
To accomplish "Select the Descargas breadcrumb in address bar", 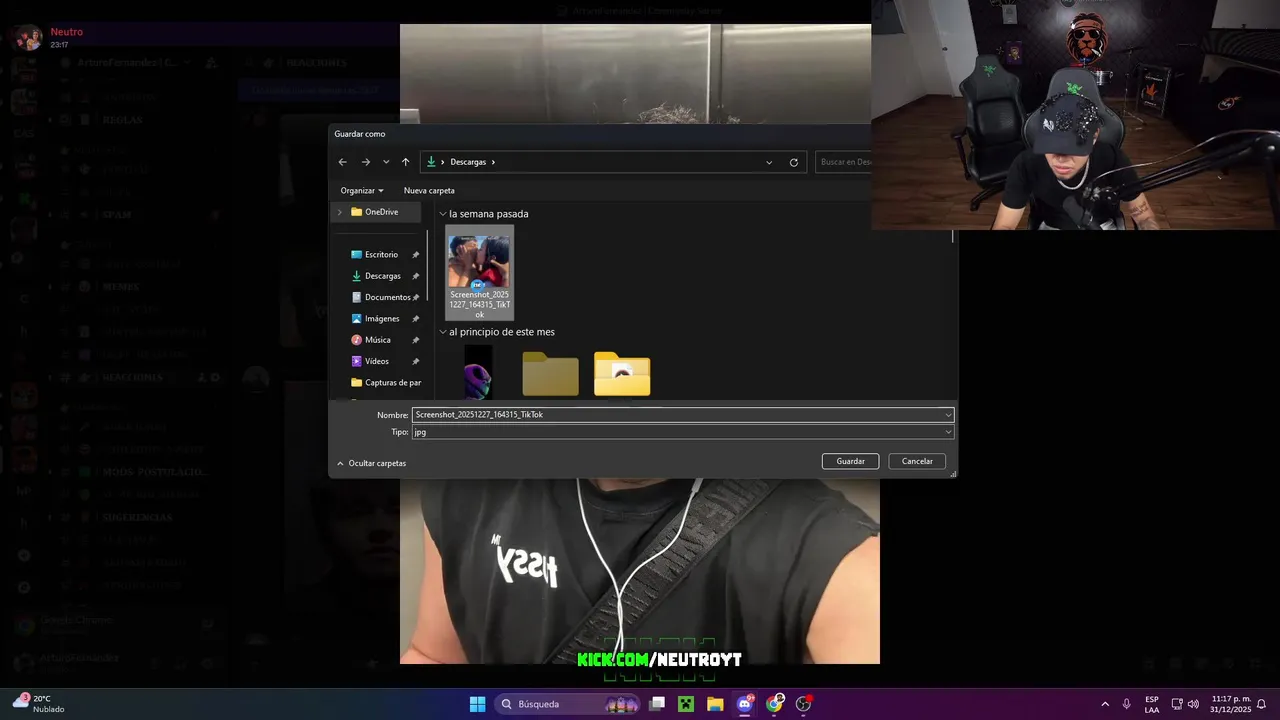I will pos(468,162).
